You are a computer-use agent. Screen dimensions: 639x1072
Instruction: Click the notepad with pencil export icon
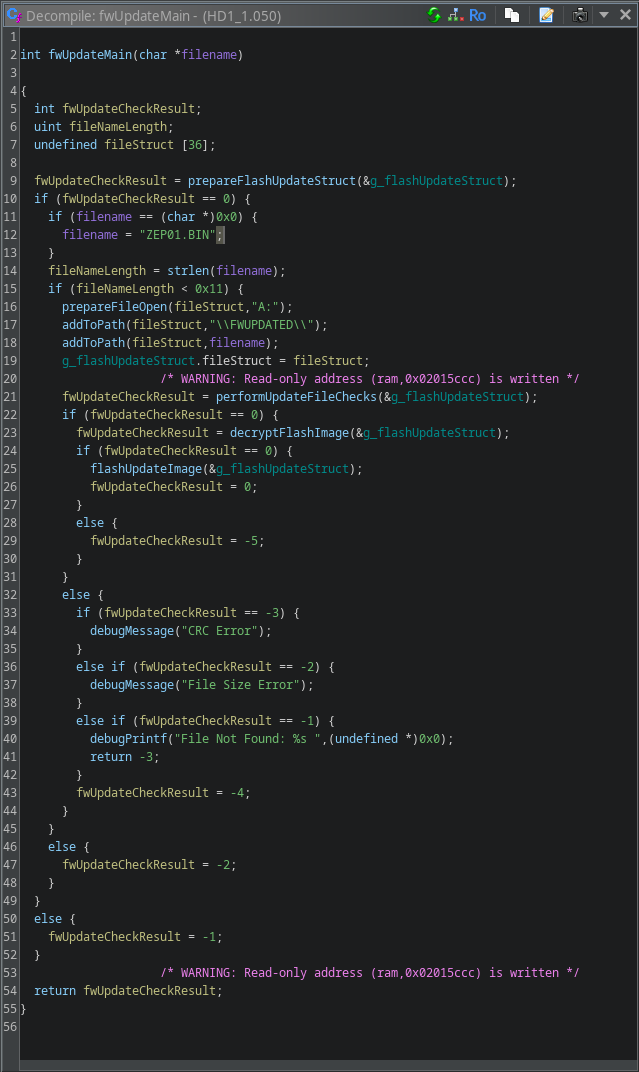tap(546, 15)
